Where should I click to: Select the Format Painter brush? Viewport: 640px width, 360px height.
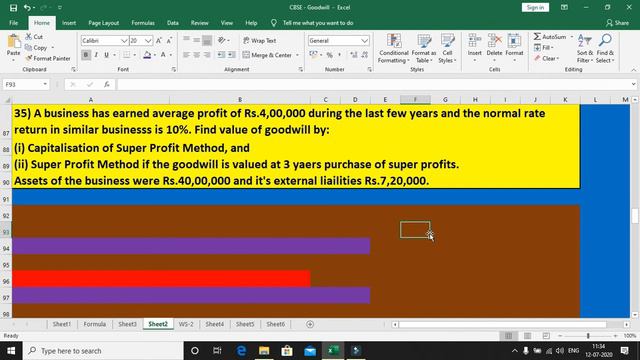tap(47, 58)
